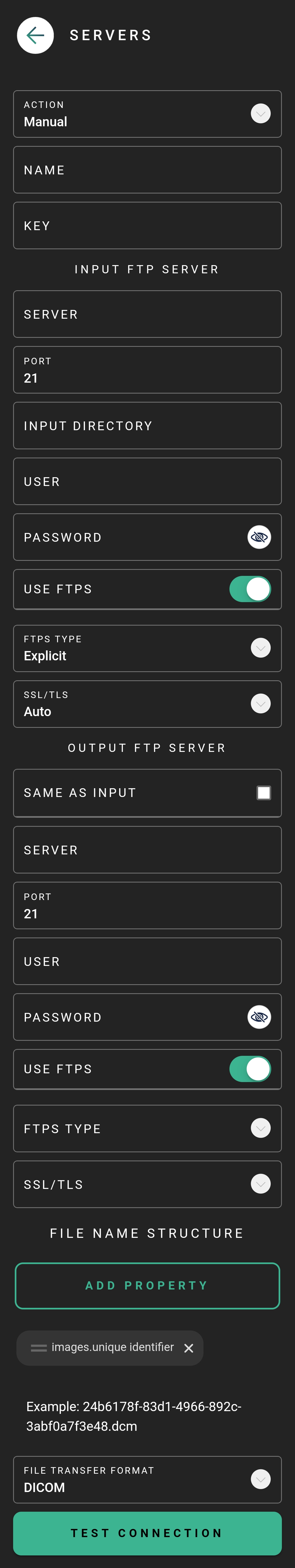Open the output SSL/TLS dropdown
The height and width of the screenshot is (1568, 295).
(x=261, y=1184)
